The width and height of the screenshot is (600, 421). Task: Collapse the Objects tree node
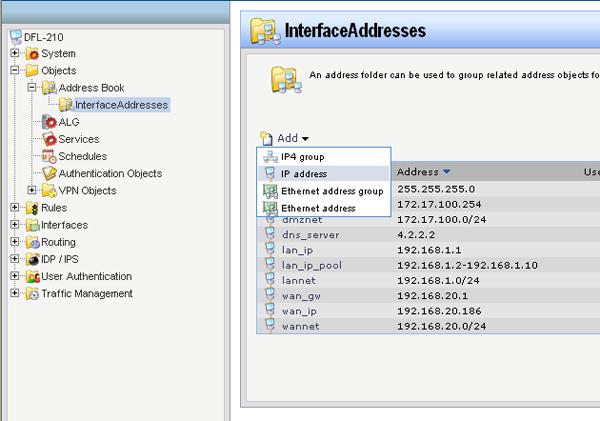pos(15,71)
